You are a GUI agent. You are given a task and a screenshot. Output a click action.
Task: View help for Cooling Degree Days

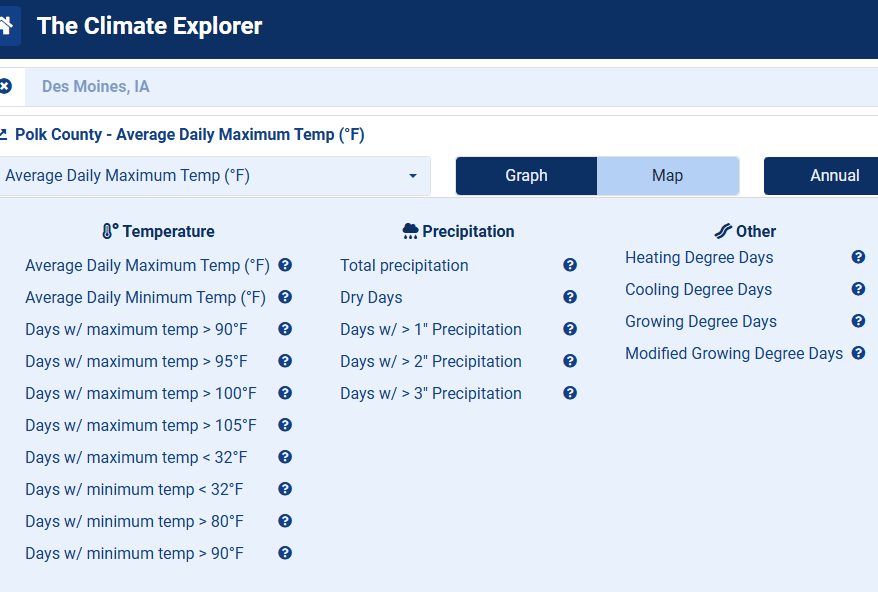[858, 289]
